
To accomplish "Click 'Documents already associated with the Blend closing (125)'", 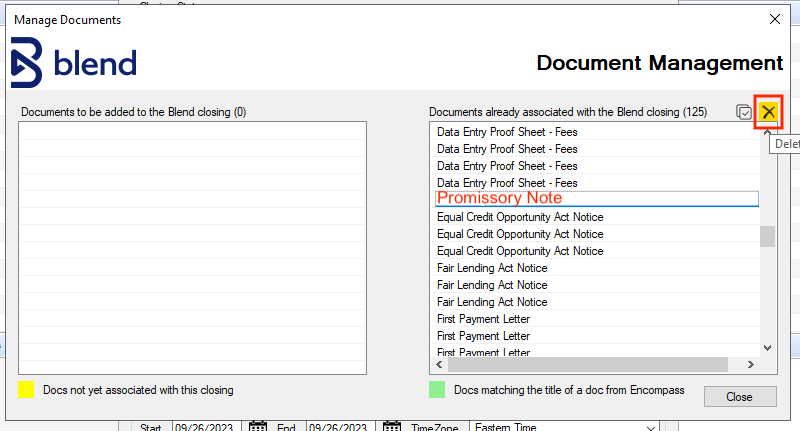I will point(568,112).
